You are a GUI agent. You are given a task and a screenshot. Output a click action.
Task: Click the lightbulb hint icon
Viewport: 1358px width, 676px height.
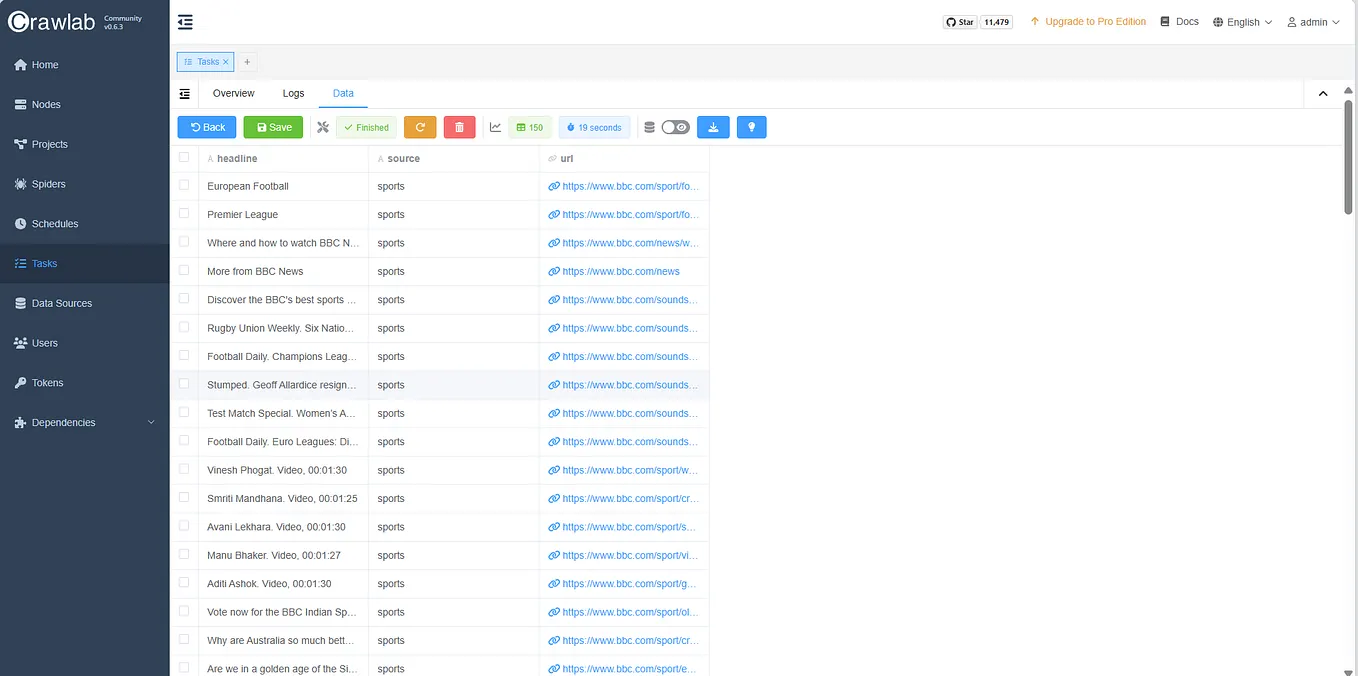click(751, 127)
